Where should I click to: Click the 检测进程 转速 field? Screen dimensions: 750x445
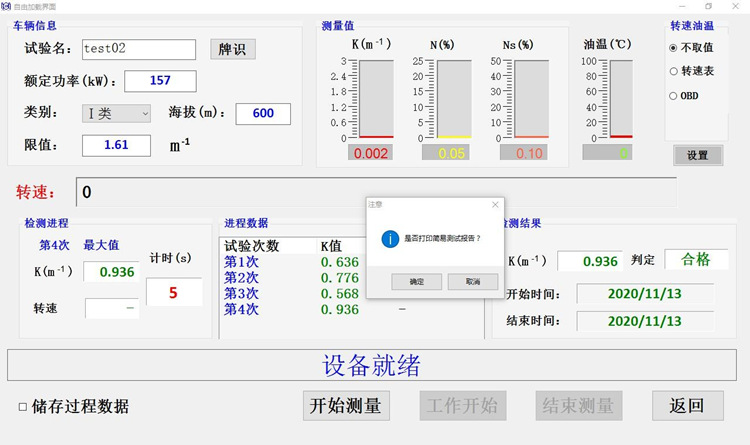[x=112, y=308]
